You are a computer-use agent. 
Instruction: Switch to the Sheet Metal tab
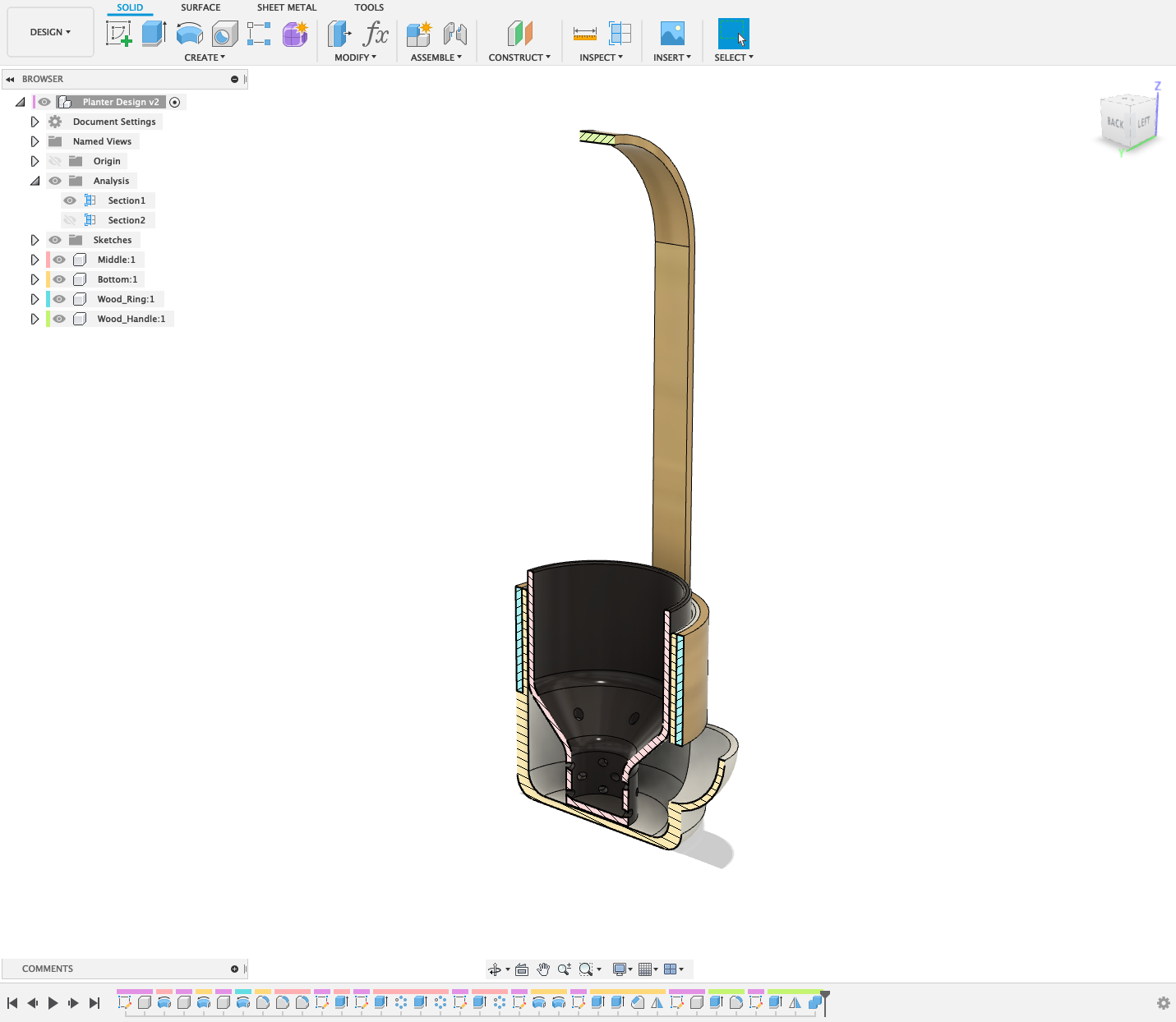point(286,7)
